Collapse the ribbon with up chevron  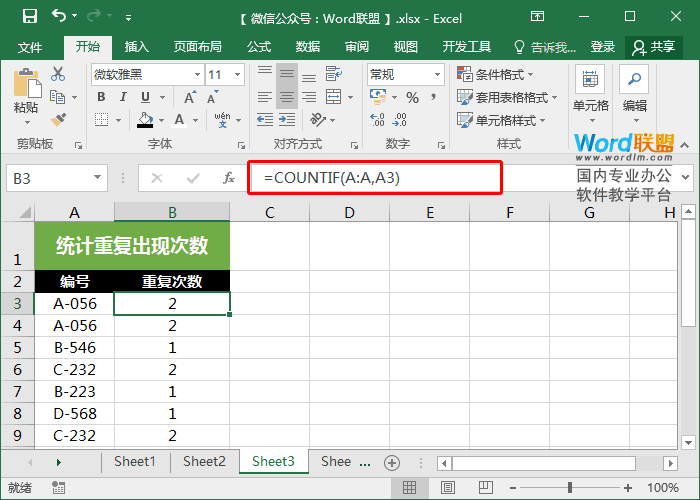click(685, 145)
